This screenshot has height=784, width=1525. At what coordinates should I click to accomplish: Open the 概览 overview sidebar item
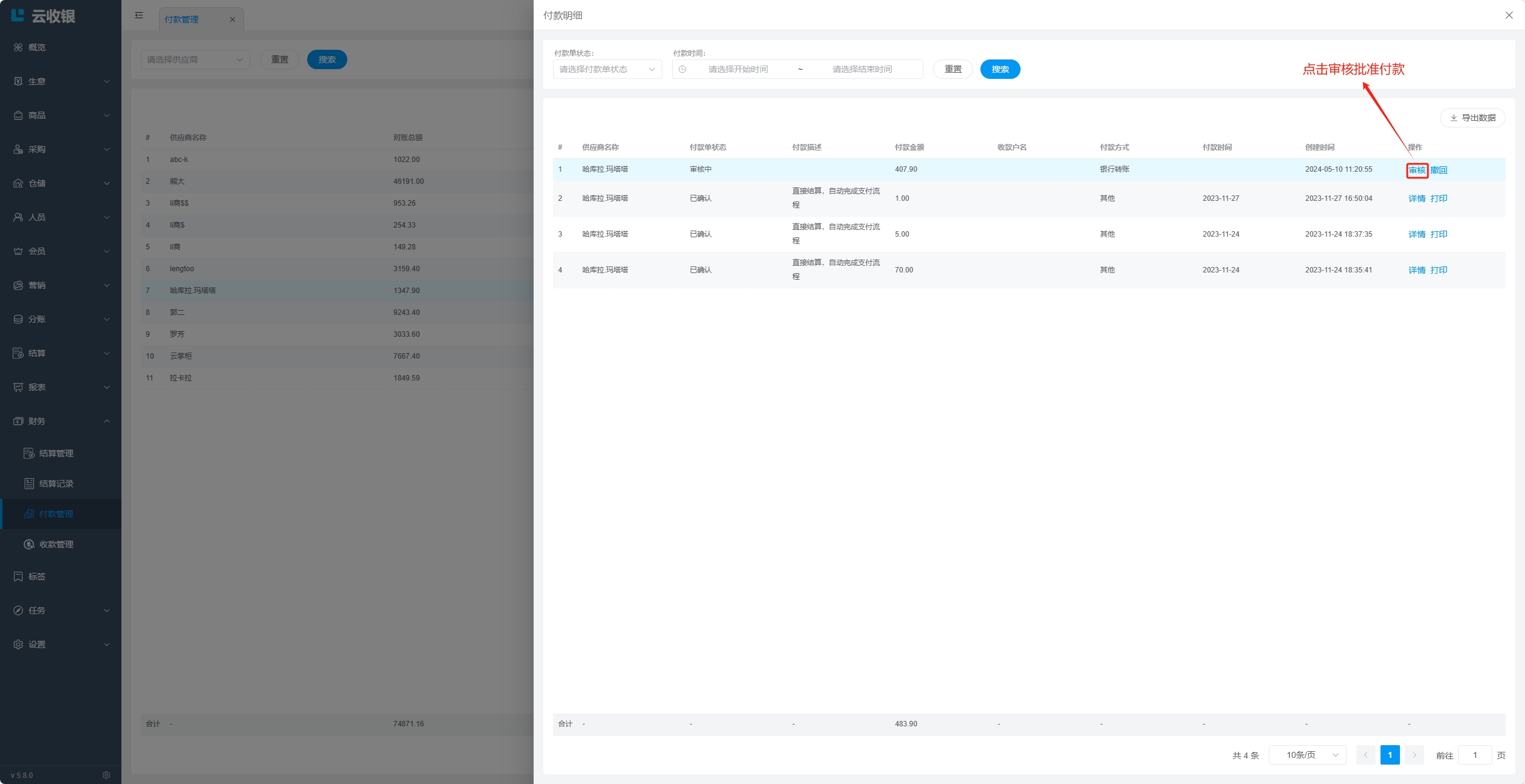[x=36, y=47]
